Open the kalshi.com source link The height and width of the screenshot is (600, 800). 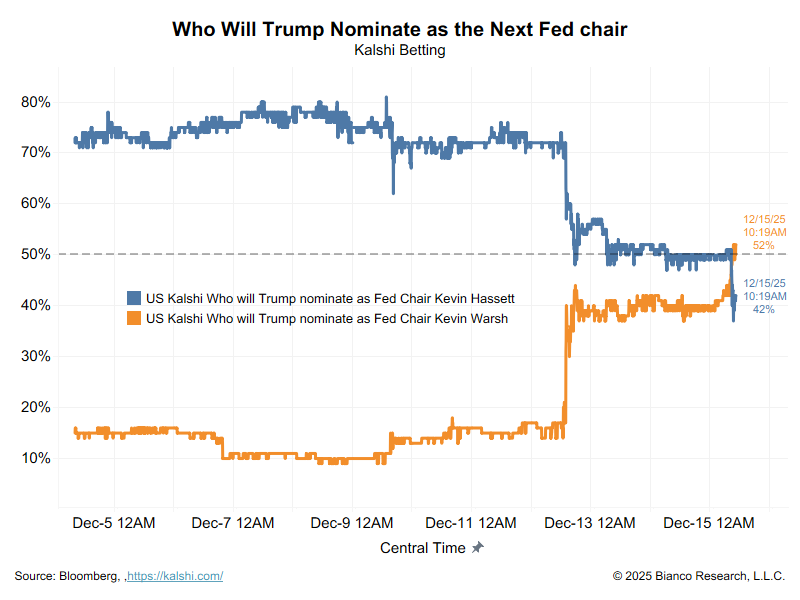[176, 576]
